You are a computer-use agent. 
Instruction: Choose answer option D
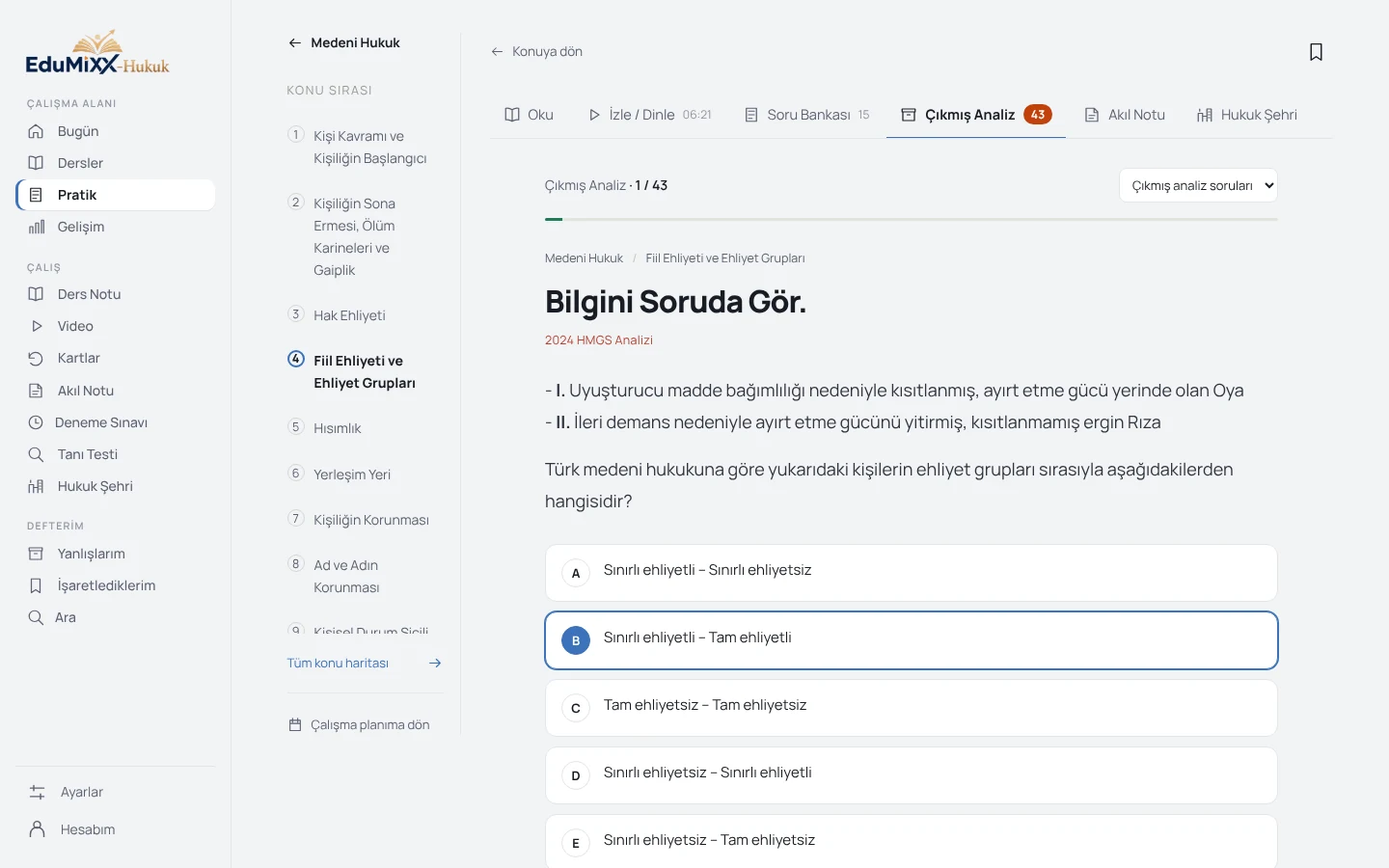click(x=912, y=775)
